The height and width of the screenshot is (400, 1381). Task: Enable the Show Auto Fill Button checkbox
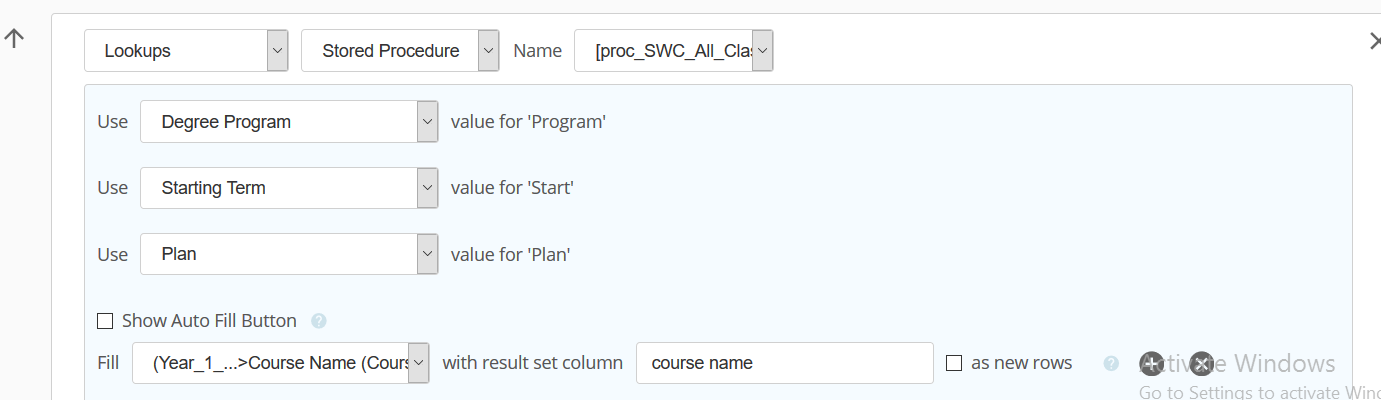point(105,321)
